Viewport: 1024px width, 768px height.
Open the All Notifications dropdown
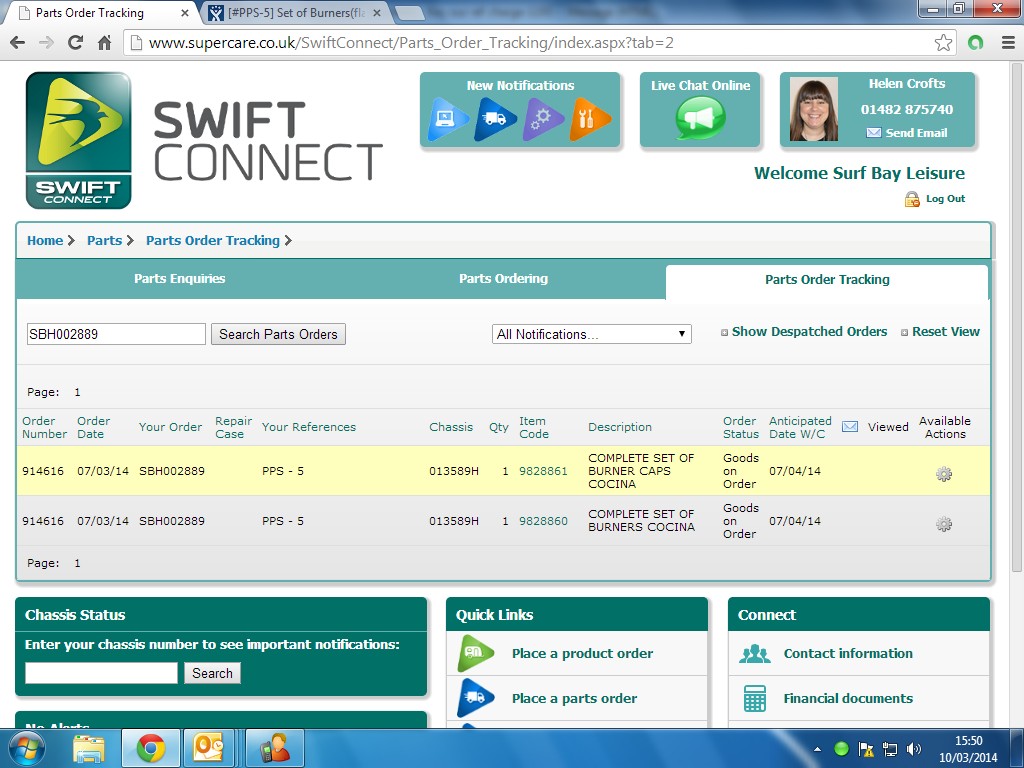pos(591,334)
